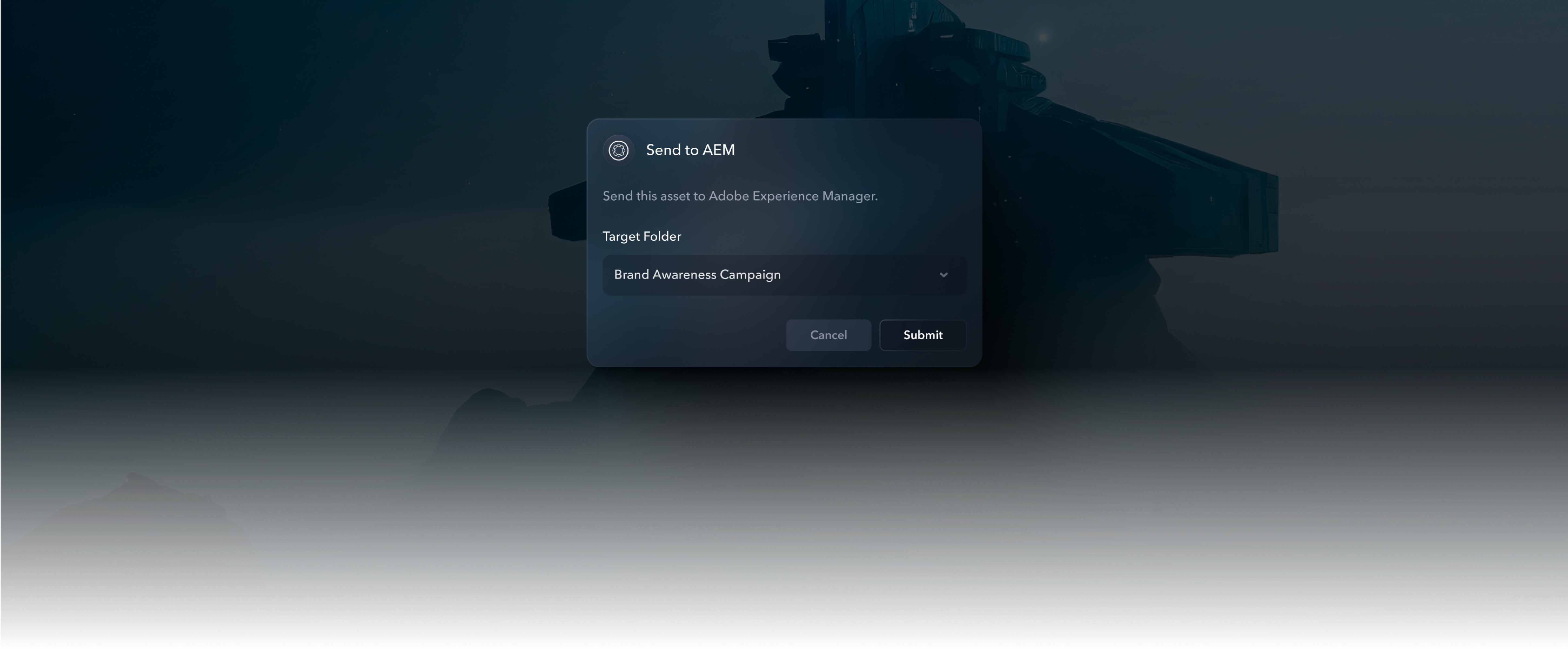This screenshot has height=649, width=1568.
Task: Click the backdrop below the dialog box
Action: (x=783, y=487)
